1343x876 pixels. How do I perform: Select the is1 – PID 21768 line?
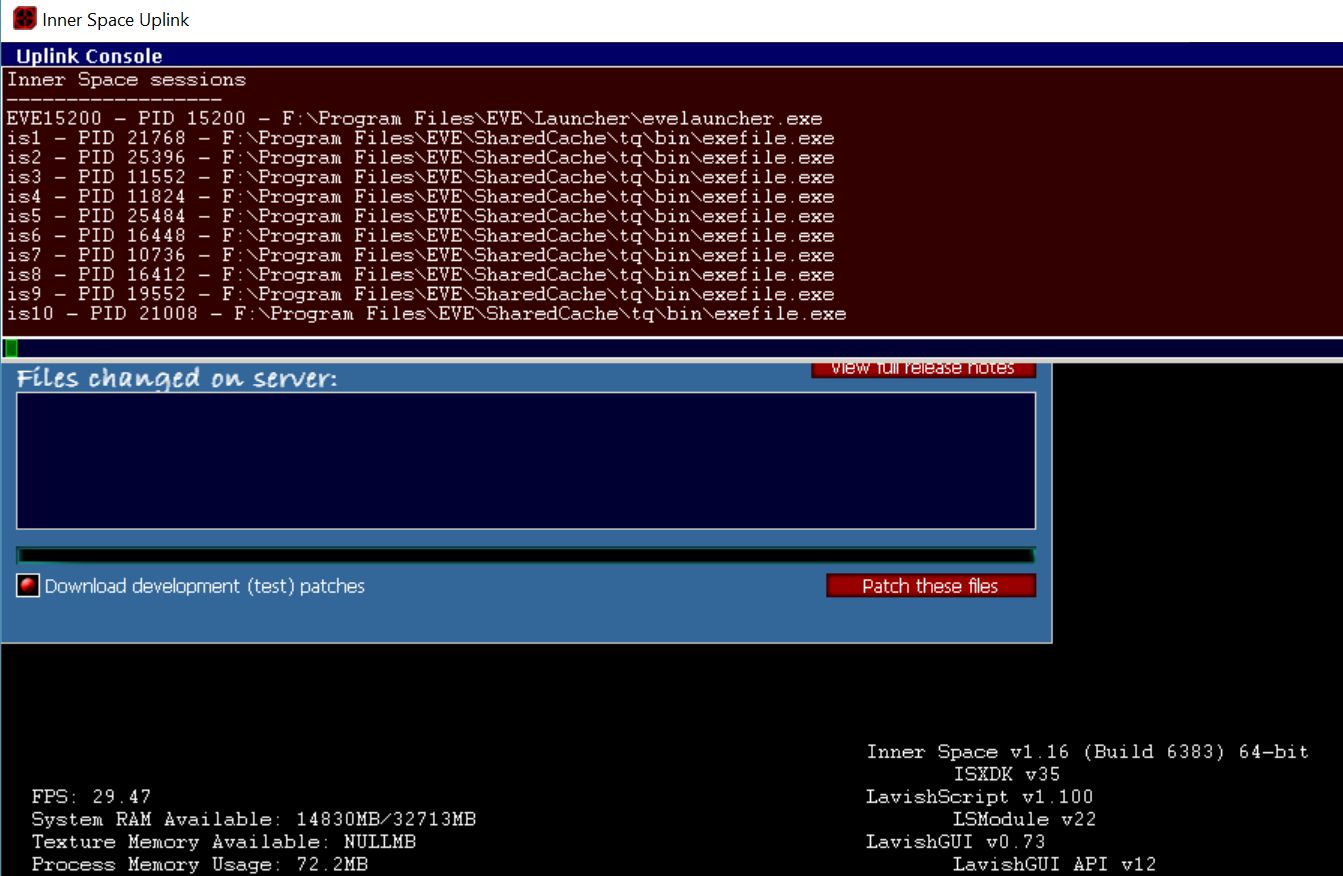(x=420, y=138)
